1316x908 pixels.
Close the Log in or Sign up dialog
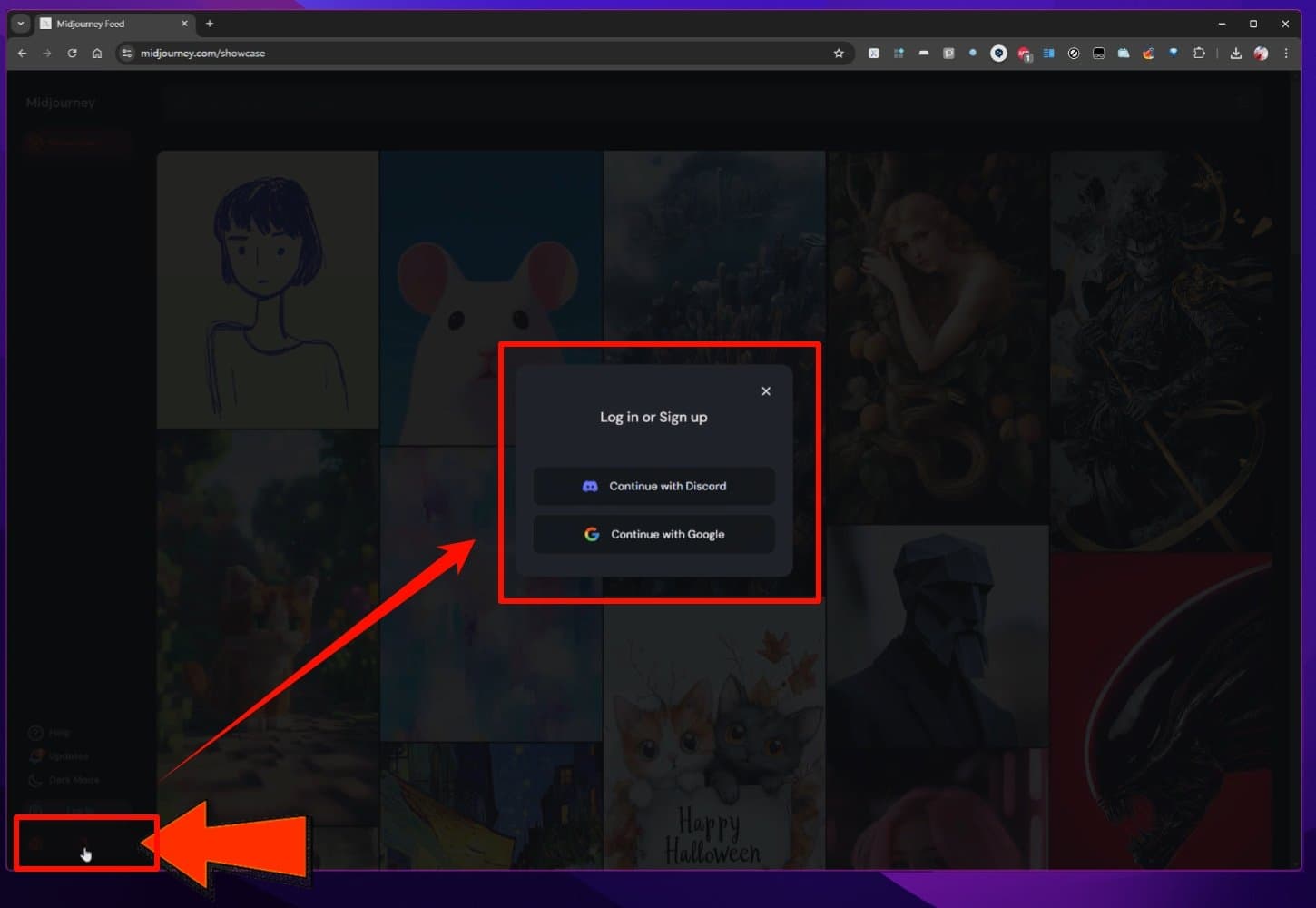766,391
